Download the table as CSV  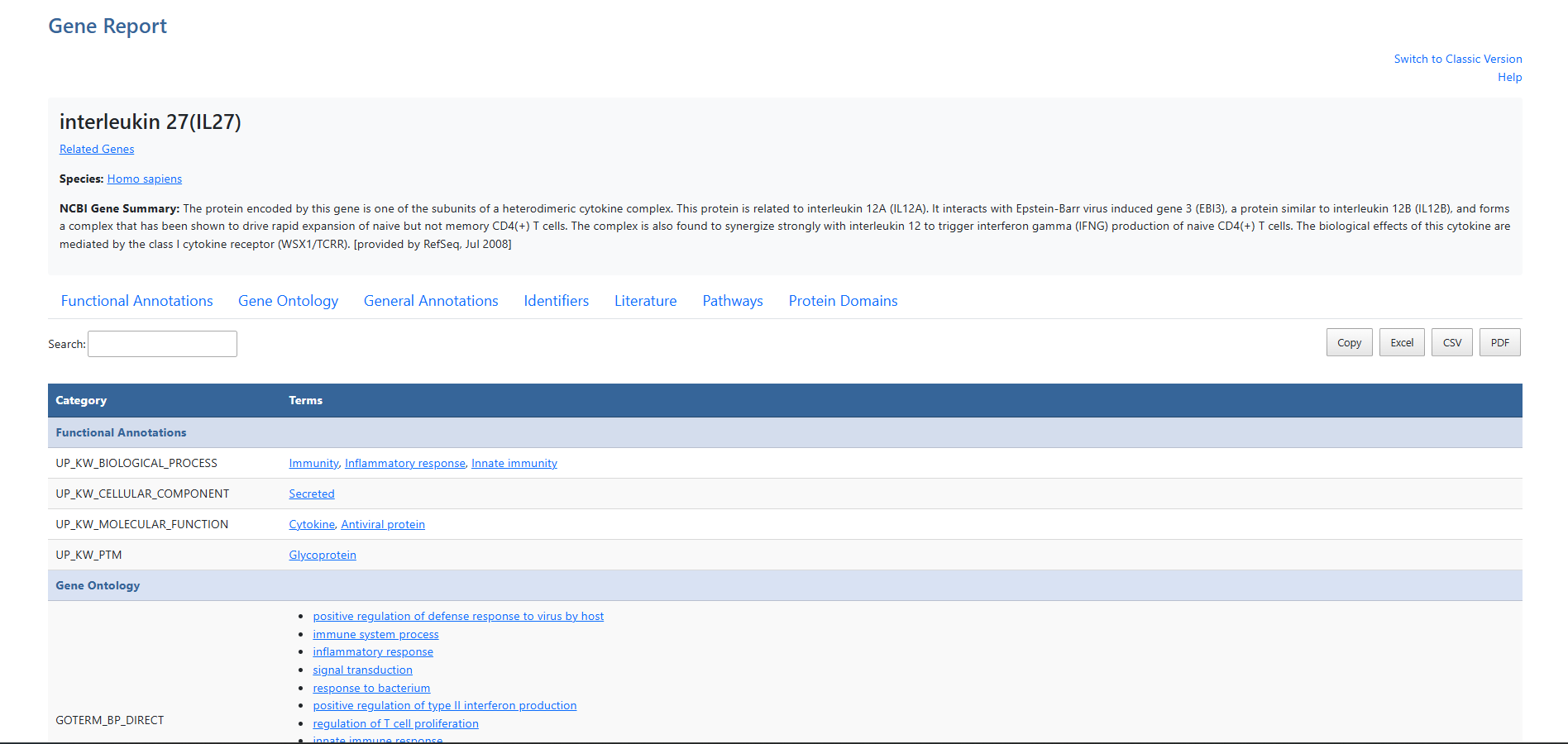click(1451, 341)
